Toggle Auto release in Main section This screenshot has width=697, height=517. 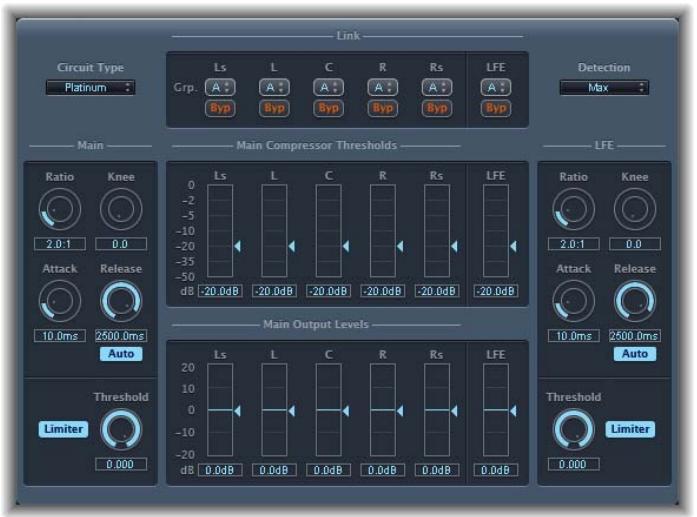[121, 354]
